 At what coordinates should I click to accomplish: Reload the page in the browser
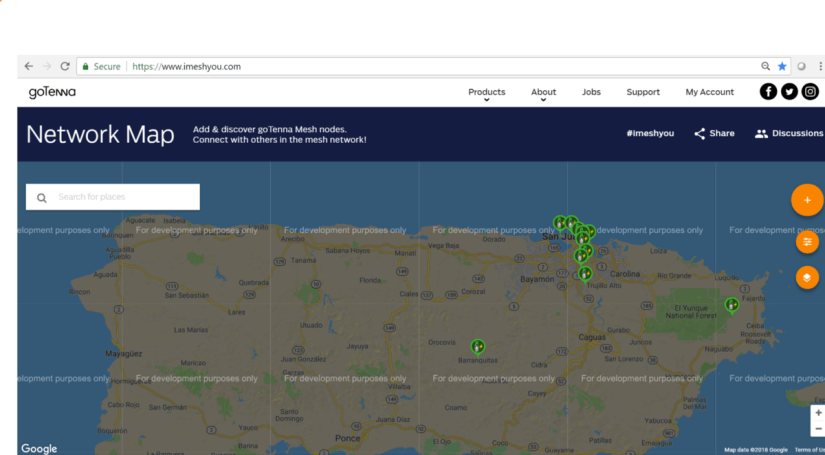65,66
